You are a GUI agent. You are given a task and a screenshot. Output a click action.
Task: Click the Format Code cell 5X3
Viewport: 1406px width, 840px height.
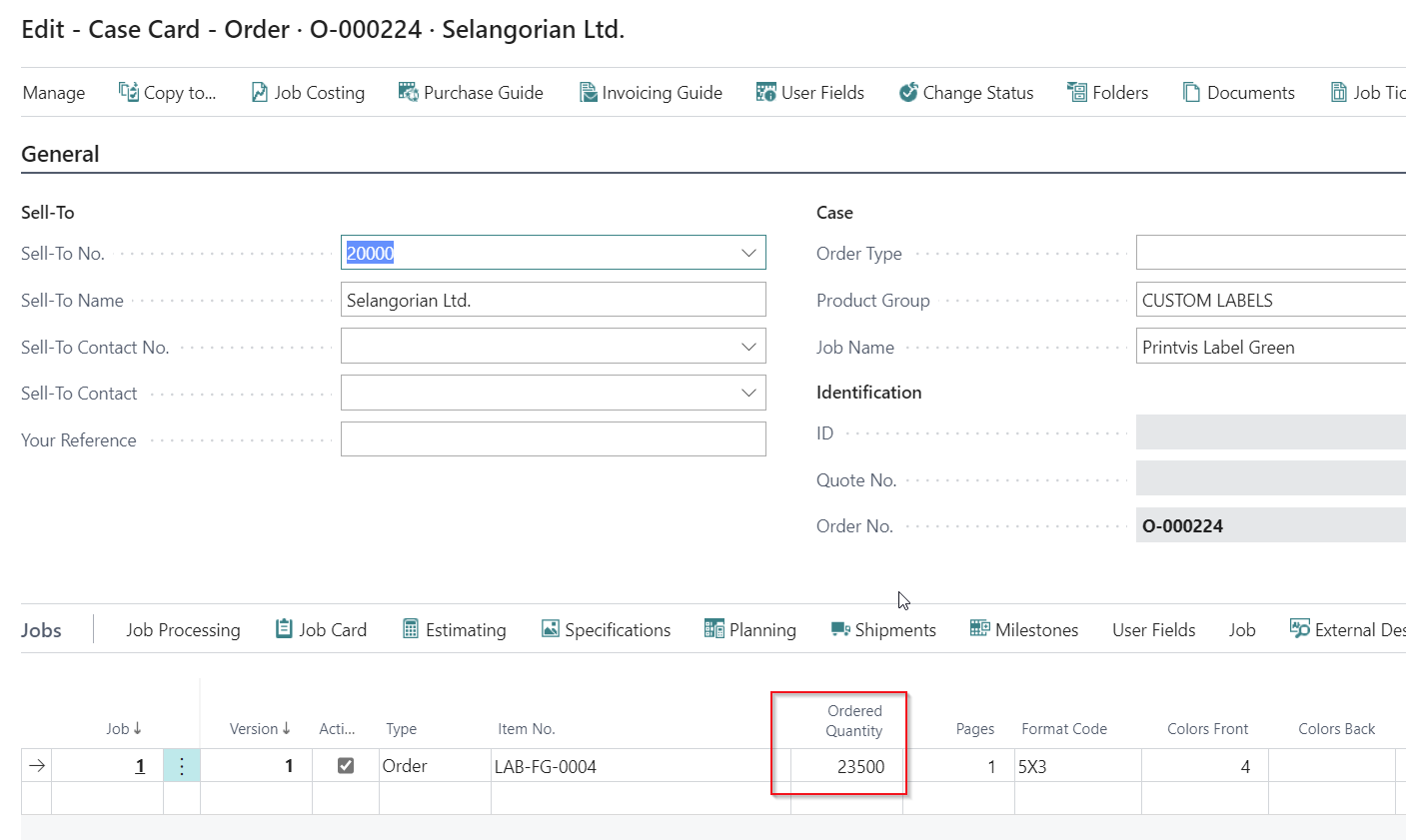tap(1078, 766)
